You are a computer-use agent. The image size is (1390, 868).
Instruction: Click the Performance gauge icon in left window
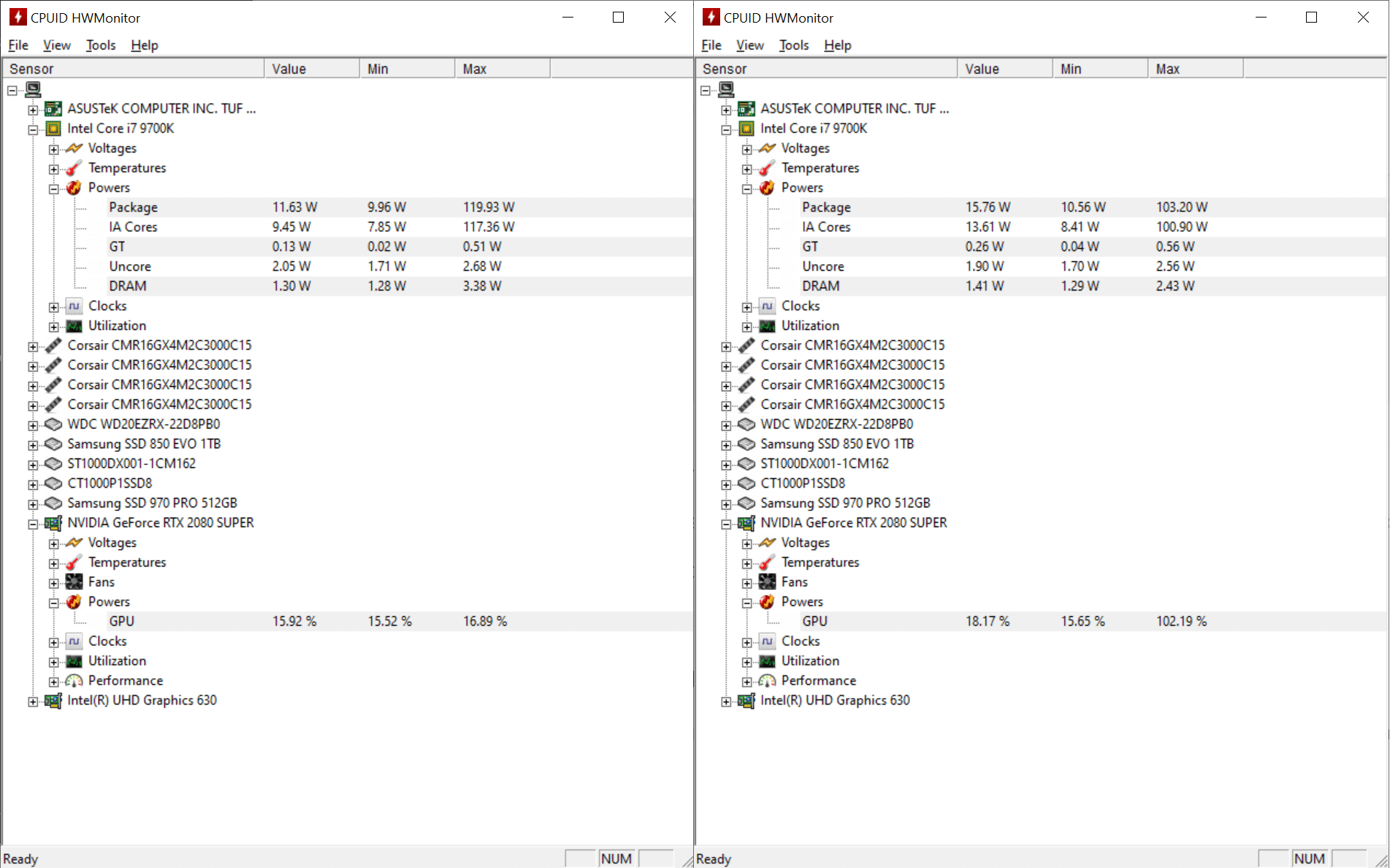pos(74,680)
